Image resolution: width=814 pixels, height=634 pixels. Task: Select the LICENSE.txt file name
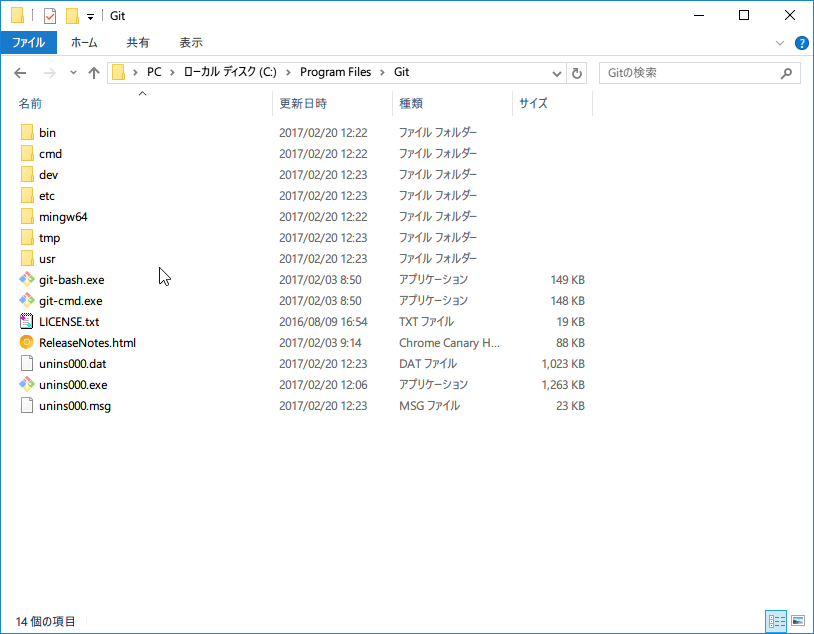coord(69,322)
